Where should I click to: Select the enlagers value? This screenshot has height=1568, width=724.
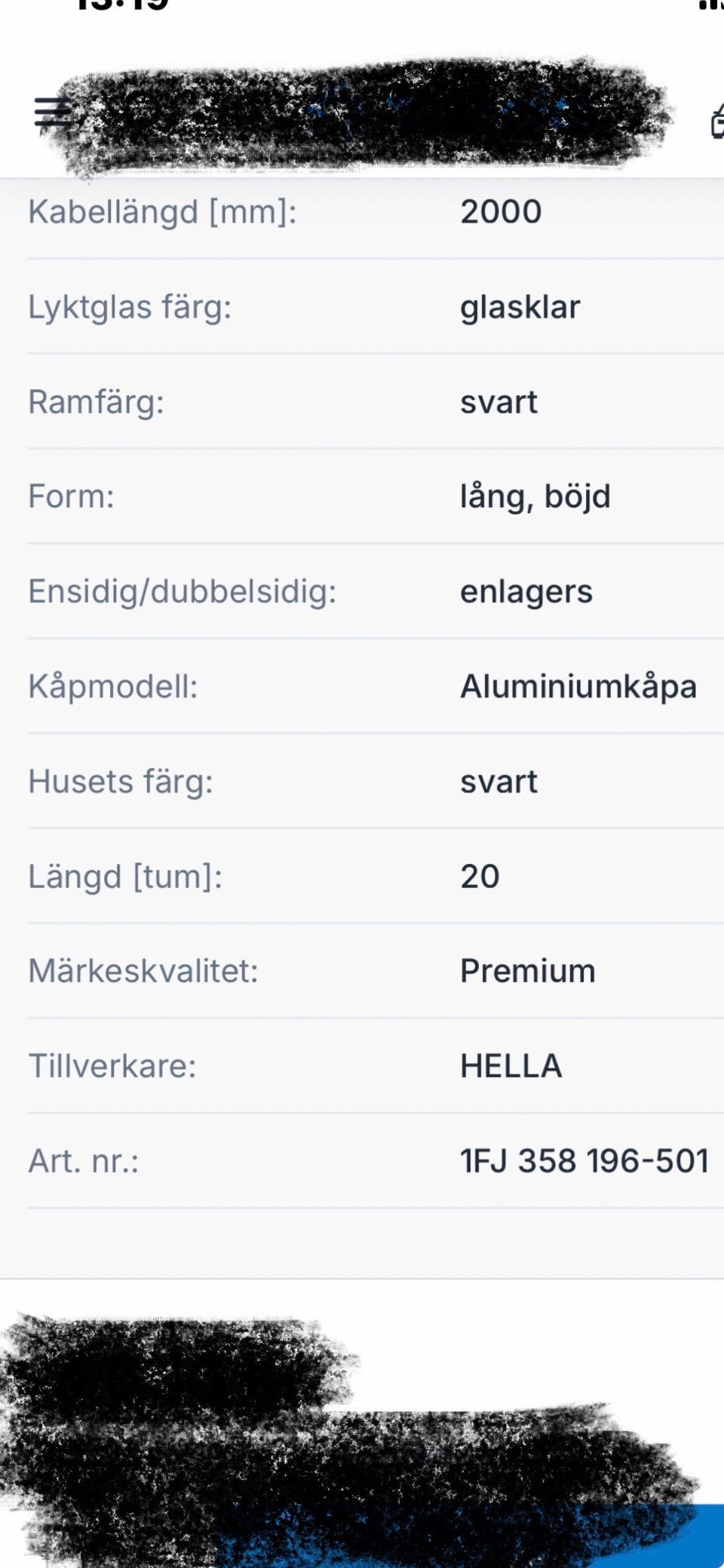[526, 592]
